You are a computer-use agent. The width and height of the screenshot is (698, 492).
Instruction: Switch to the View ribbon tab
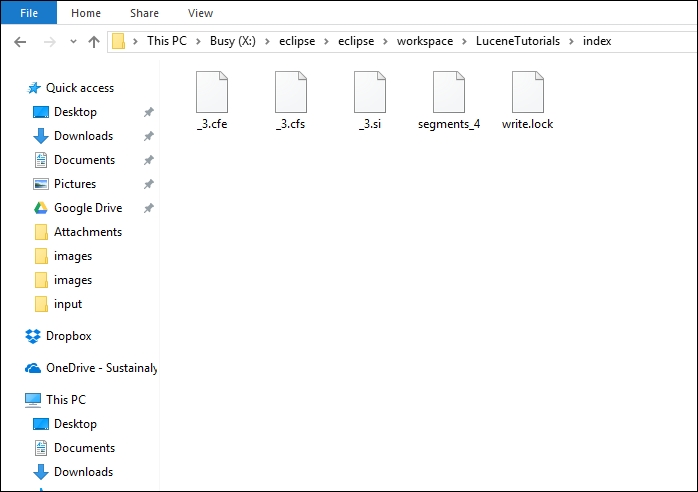(200, 13)
